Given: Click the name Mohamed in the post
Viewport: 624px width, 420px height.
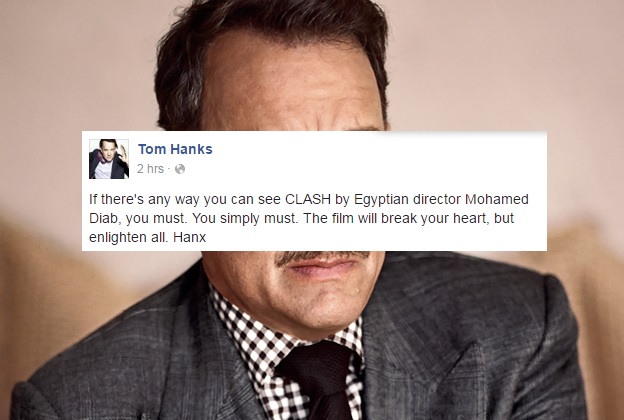Looking at the screenshot, I should click(497, 199).
